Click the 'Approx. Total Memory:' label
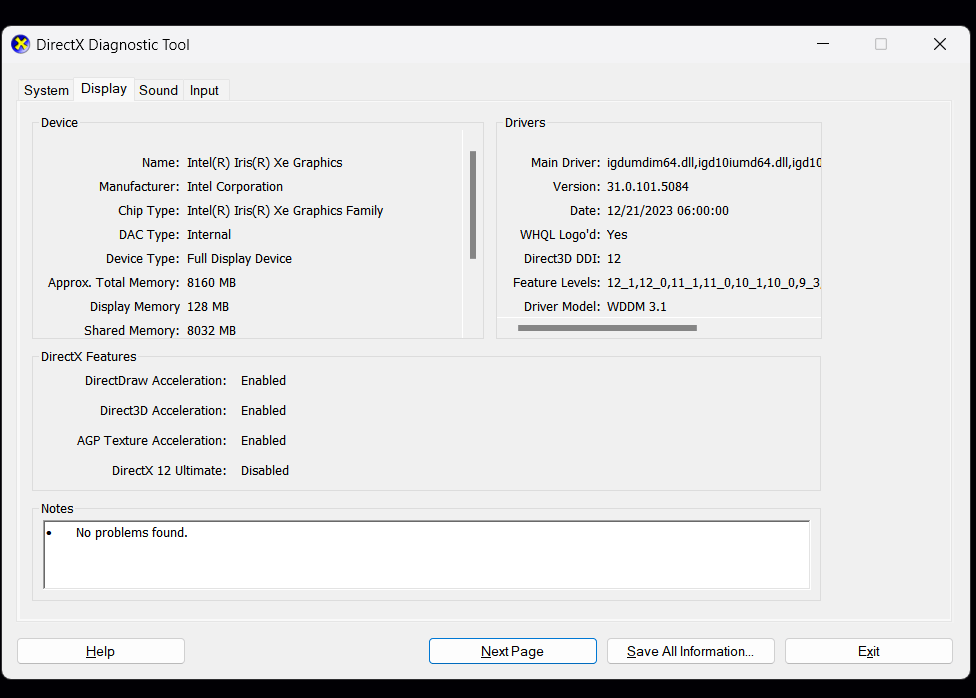This screenshot has height=698, width=976. (113, 283)
